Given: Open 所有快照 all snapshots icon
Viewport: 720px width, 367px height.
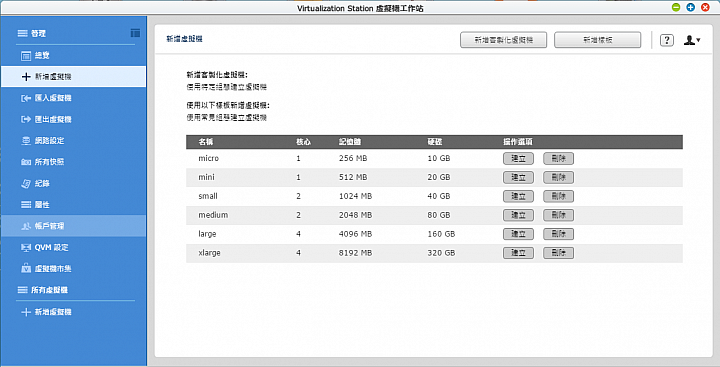Looking at the screenshot, I should pos(26,162).
